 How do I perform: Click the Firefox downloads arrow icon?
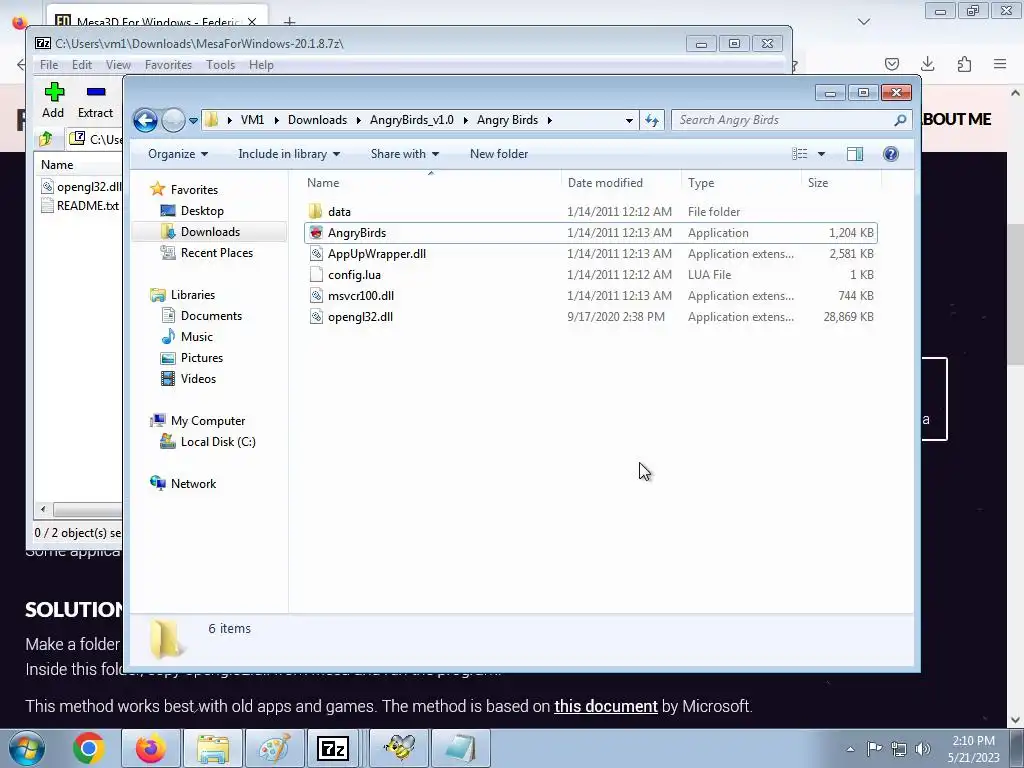[x=927, y=64]
